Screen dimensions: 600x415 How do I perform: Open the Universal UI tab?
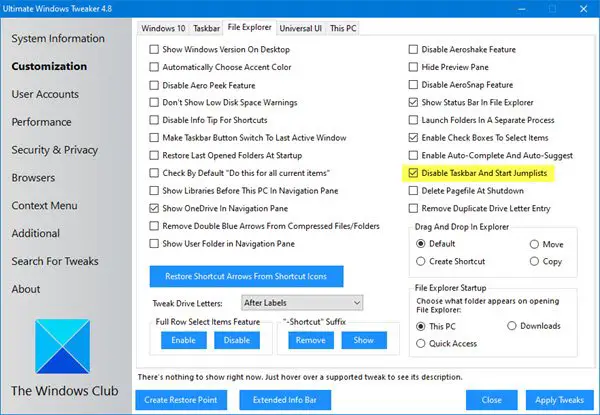[300, 28]
